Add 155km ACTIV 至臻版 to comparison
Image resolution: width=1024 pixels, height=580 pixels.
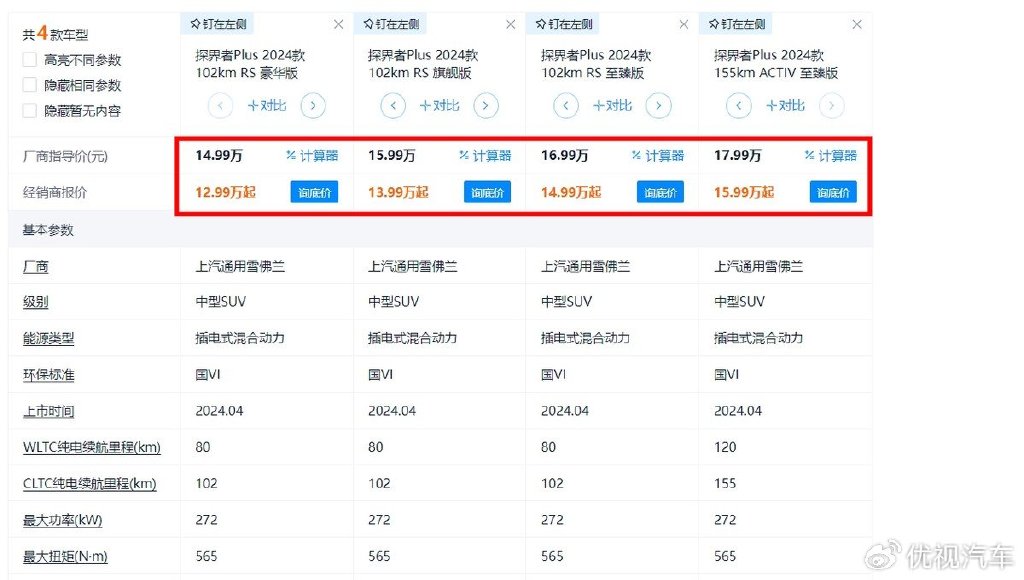tap(786, 105)
